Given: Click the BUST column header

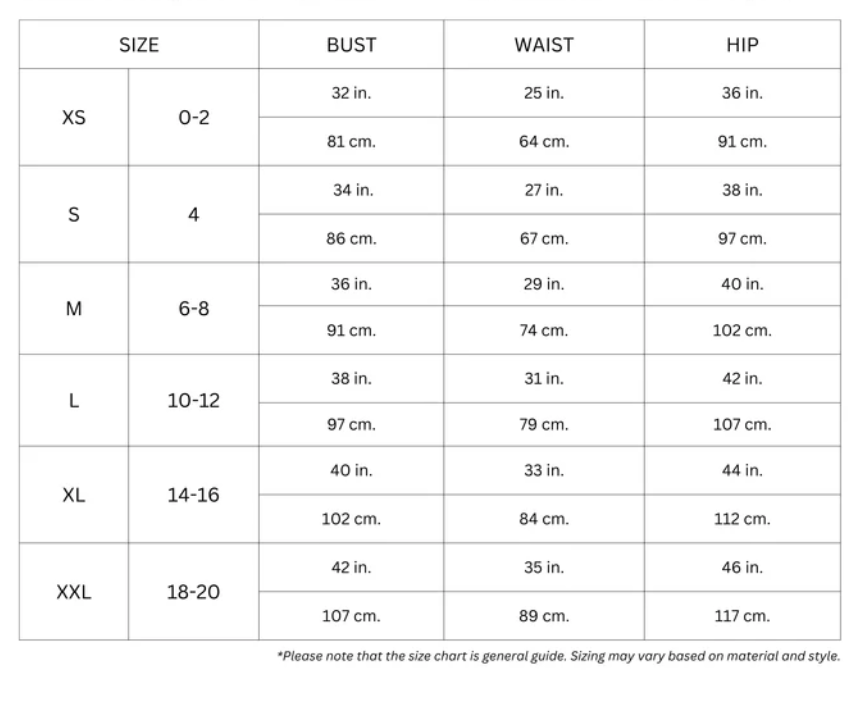Looking at the screenshot, I should pyautogui.click(x=351, y=45).
